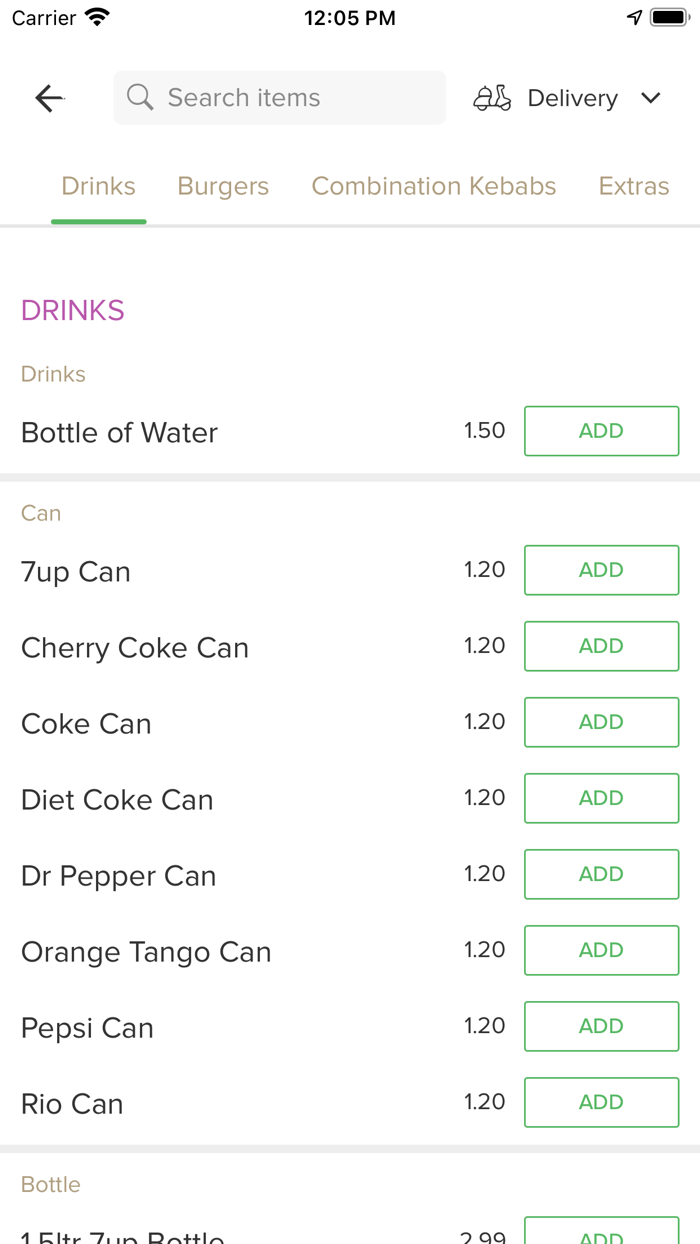
Task: Tap the back arrow icon
Action: coord(49,98)
